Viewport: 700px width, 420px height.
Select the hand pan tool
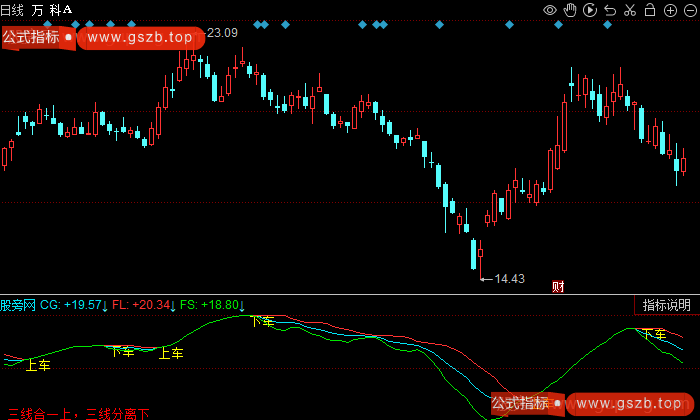(x=570, y=10)
